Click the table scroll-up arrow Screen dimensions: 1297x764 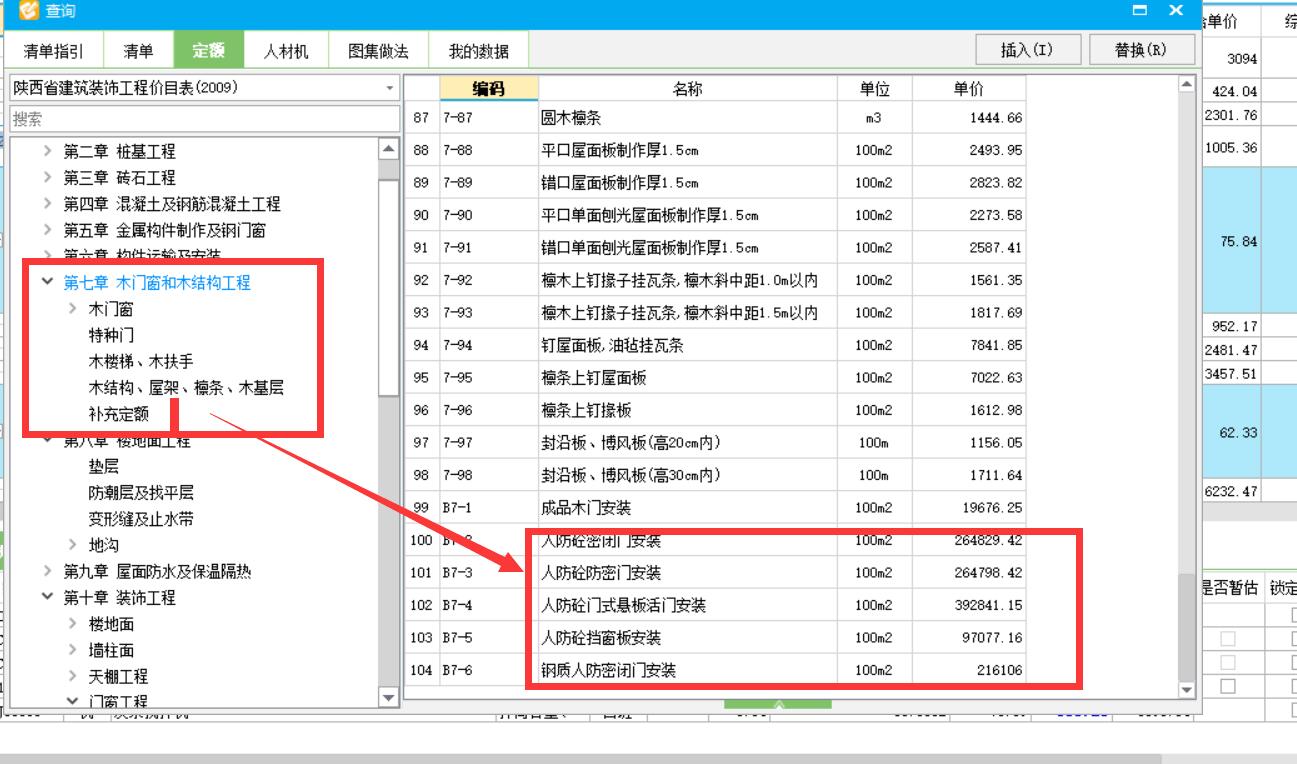coord(1187,85)
